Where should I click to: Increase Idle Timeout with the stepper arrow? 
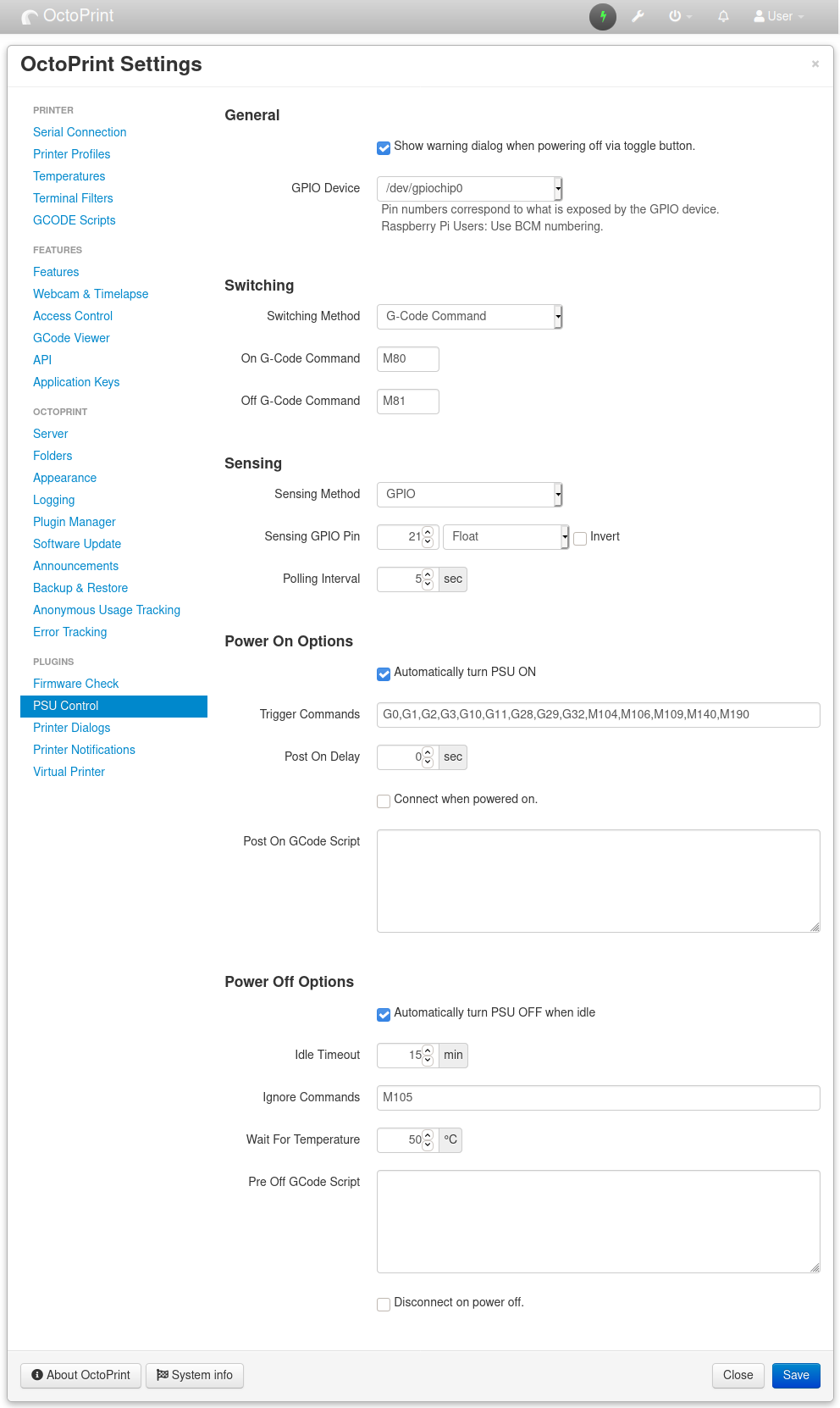(428, 1050)
